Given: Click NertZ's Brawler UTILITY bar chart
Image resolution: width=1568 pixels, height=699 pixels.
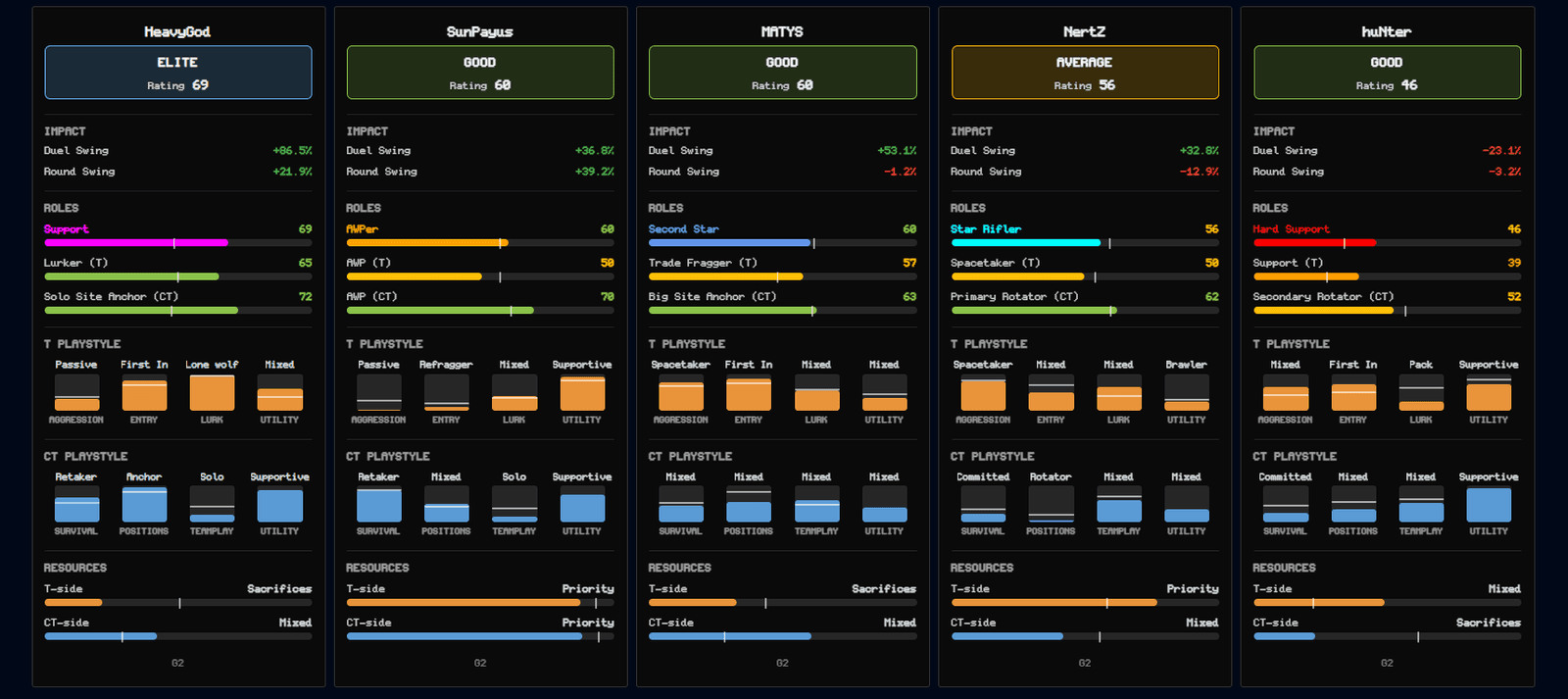Looking at the screenshot, I should 1187,392.
